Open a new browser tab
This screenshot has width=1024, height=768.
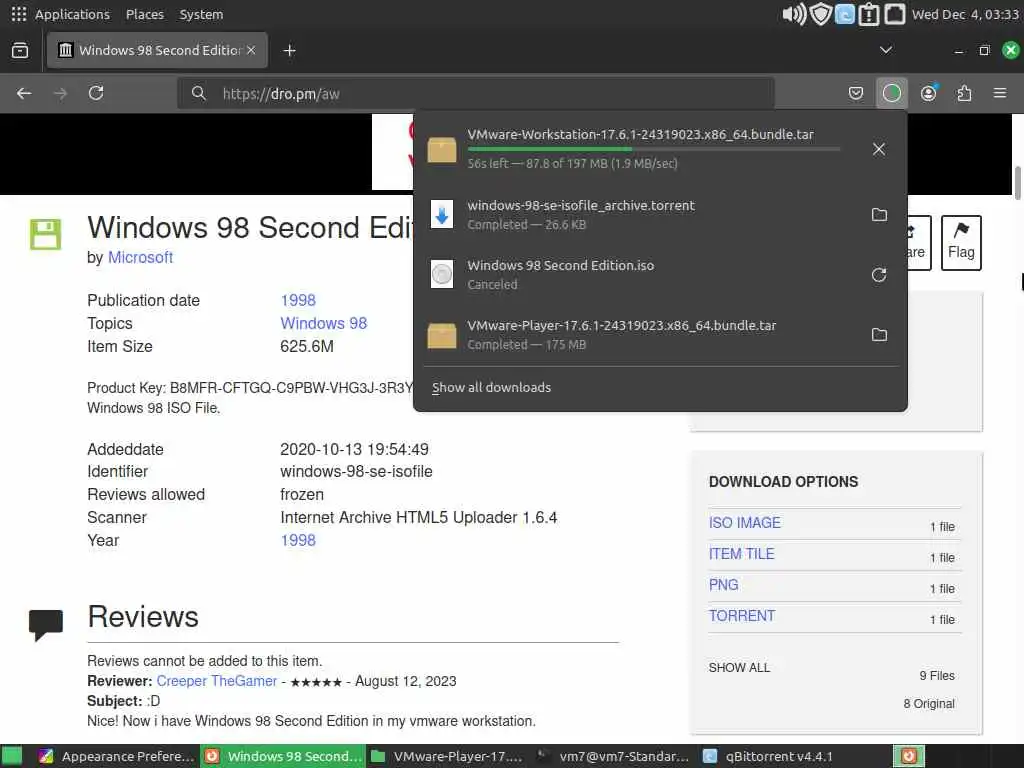(x=289, y=50)
